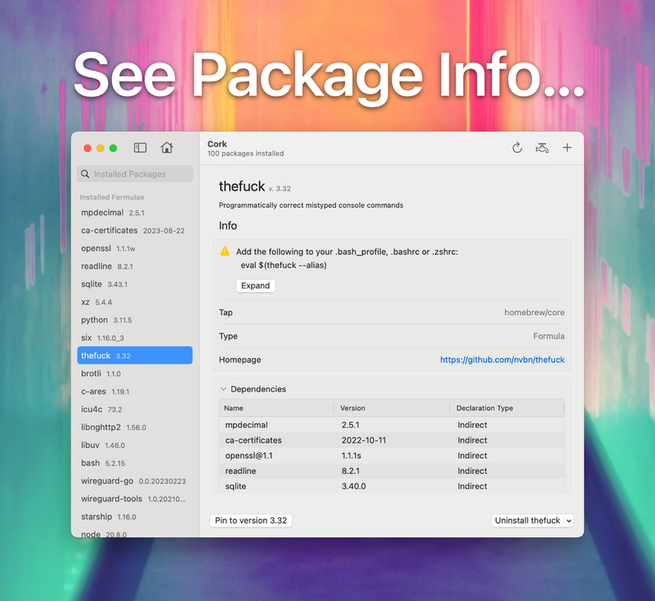The width and height of the screenshot is (655, 601).
Task: Select bash 5.2.15 package
Action: 135,463
